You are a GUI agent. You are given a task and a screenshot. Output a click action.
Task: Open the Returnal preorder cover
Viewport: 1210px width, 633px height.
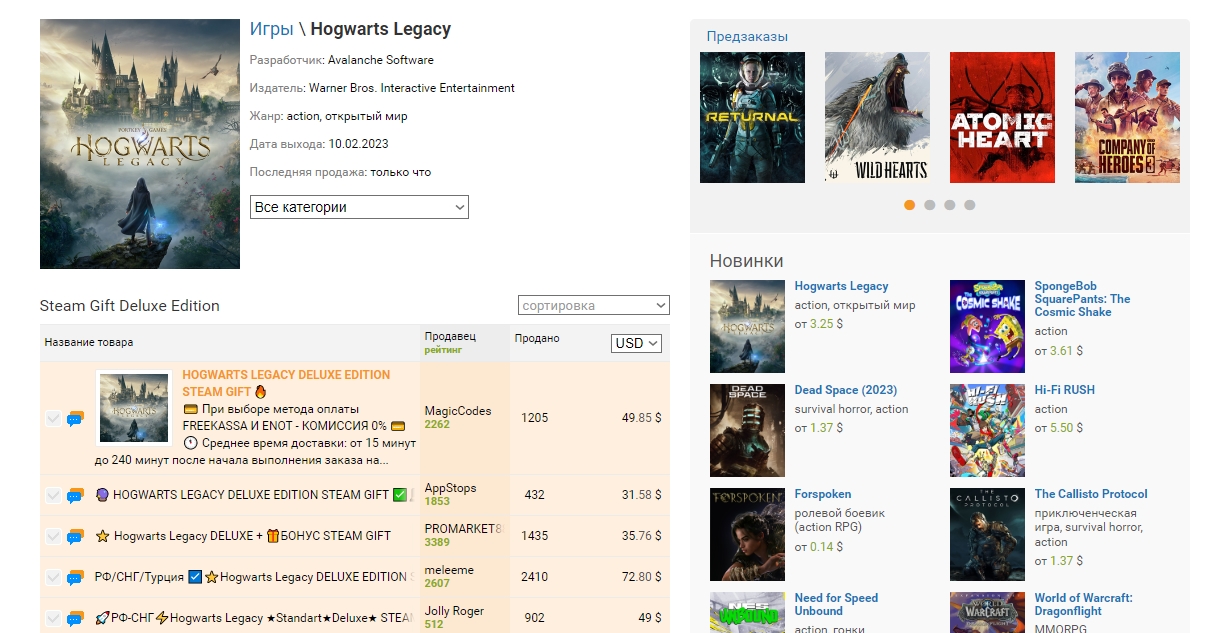tap(752, 117)
